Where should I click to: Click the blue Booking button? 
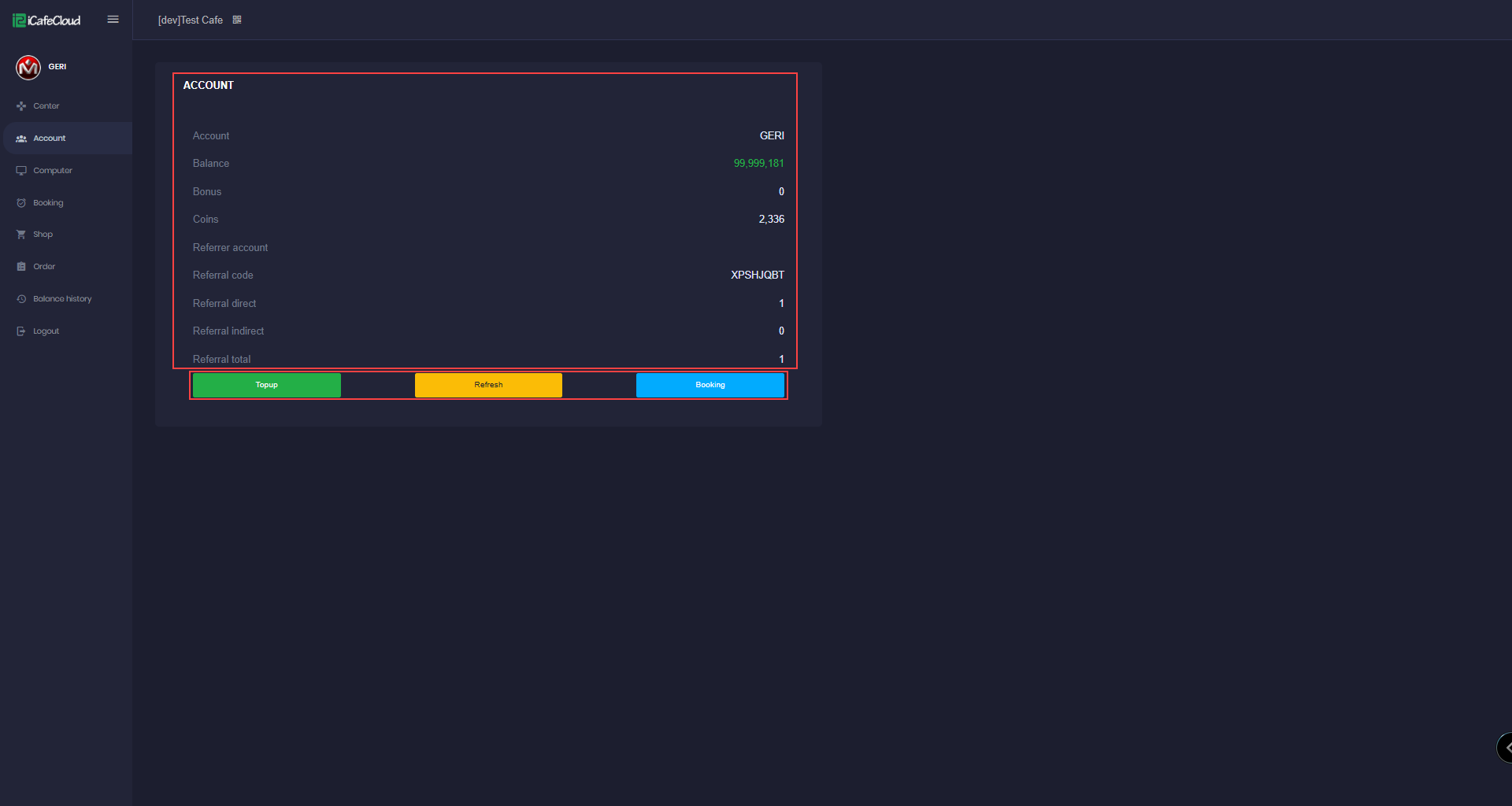coord(710,385)
